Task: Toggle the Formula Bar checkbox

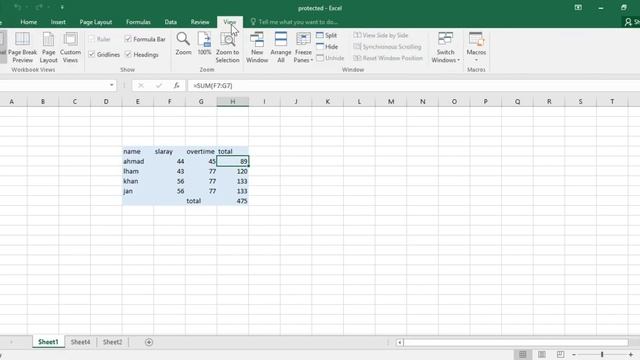Action: coord(128,39)
